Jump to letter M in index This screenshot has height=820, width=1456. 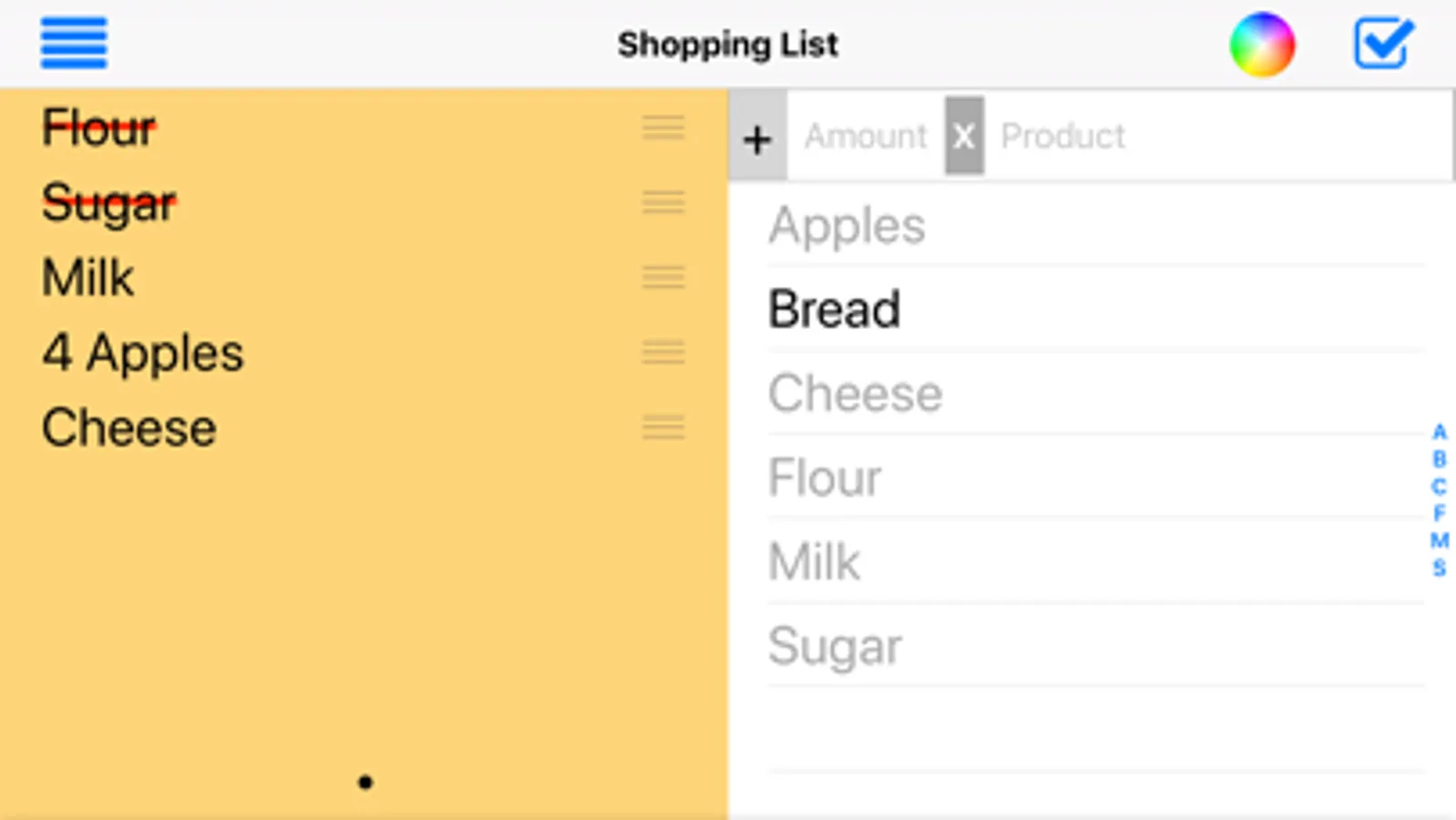click(x=1439, y=540)
